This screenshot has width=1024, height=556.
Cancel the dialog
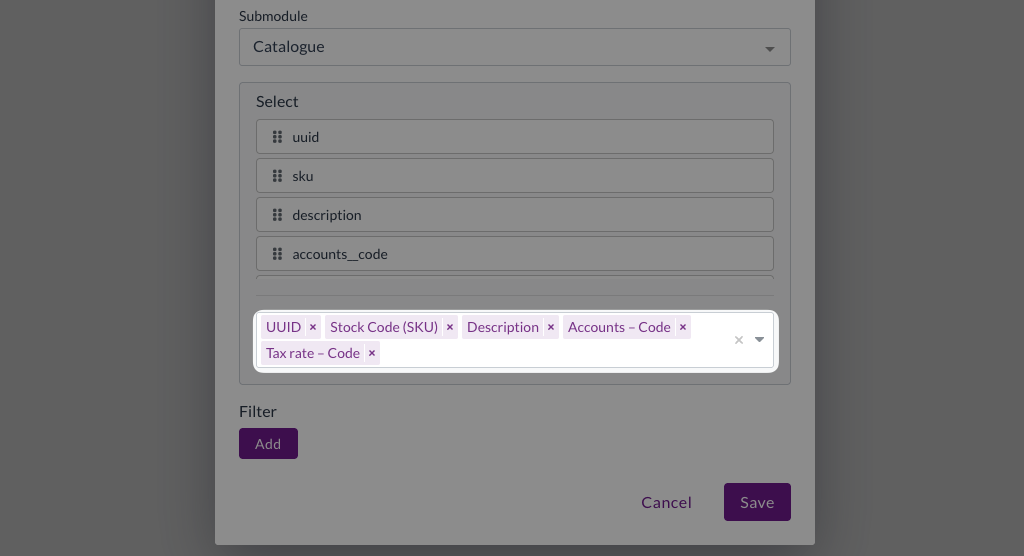666,502
